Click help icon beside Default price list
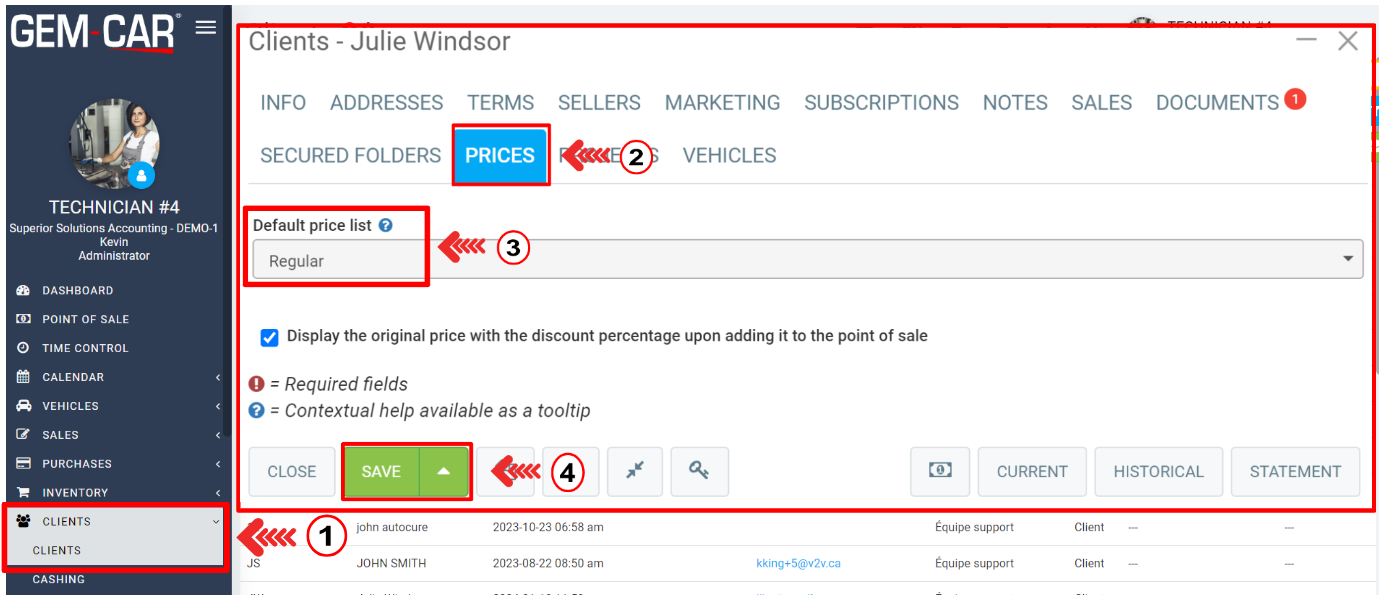This screenshot has width=1379, height=599. (x=386, y=226)
